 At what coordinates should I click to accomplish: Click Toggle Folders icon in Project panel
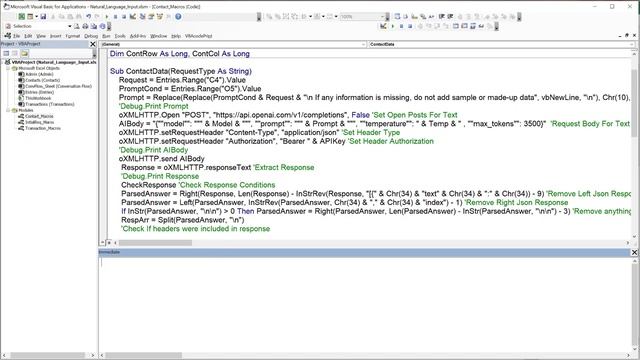(24, 53)
